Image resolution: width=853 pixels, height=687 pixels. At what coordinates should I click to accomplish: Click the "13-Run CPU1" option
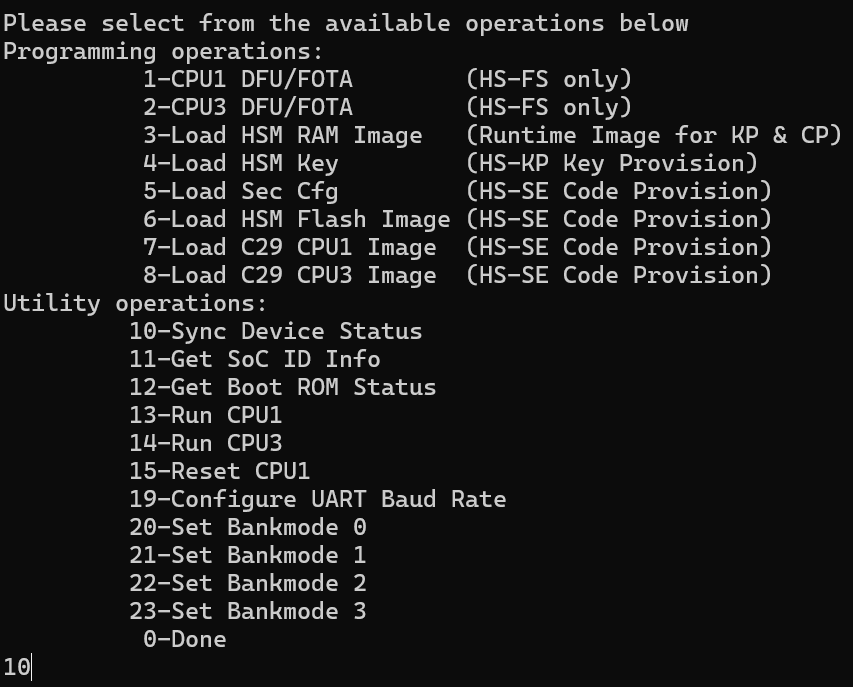(x=205, y=415)
